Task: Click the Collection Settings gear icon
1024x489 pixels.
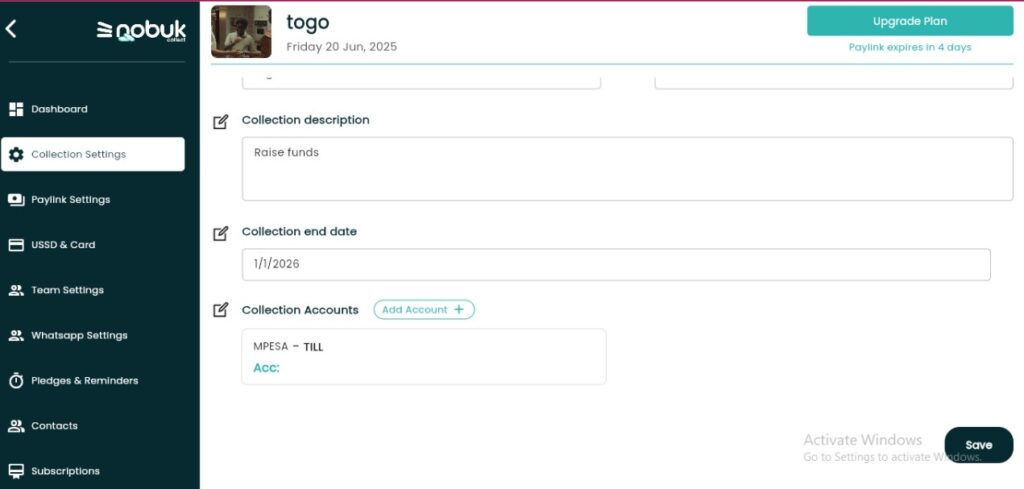Action: click(16, 154)
